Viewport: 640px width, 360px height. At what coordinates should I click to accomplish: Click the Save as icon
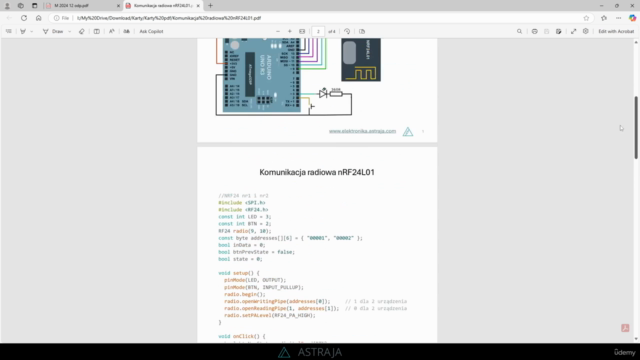[558, 31]
